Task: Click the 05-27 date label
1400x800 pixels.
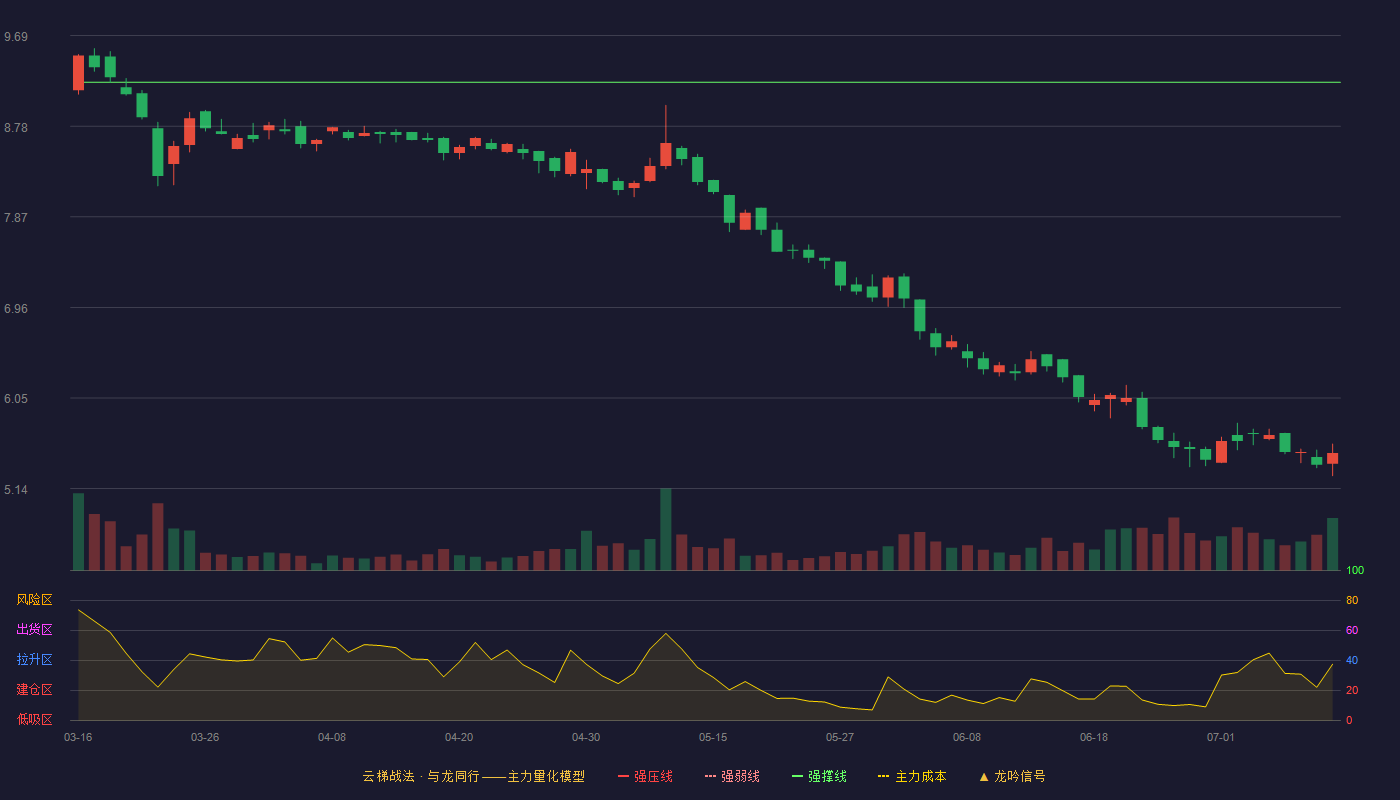Action: coord(840,737)
